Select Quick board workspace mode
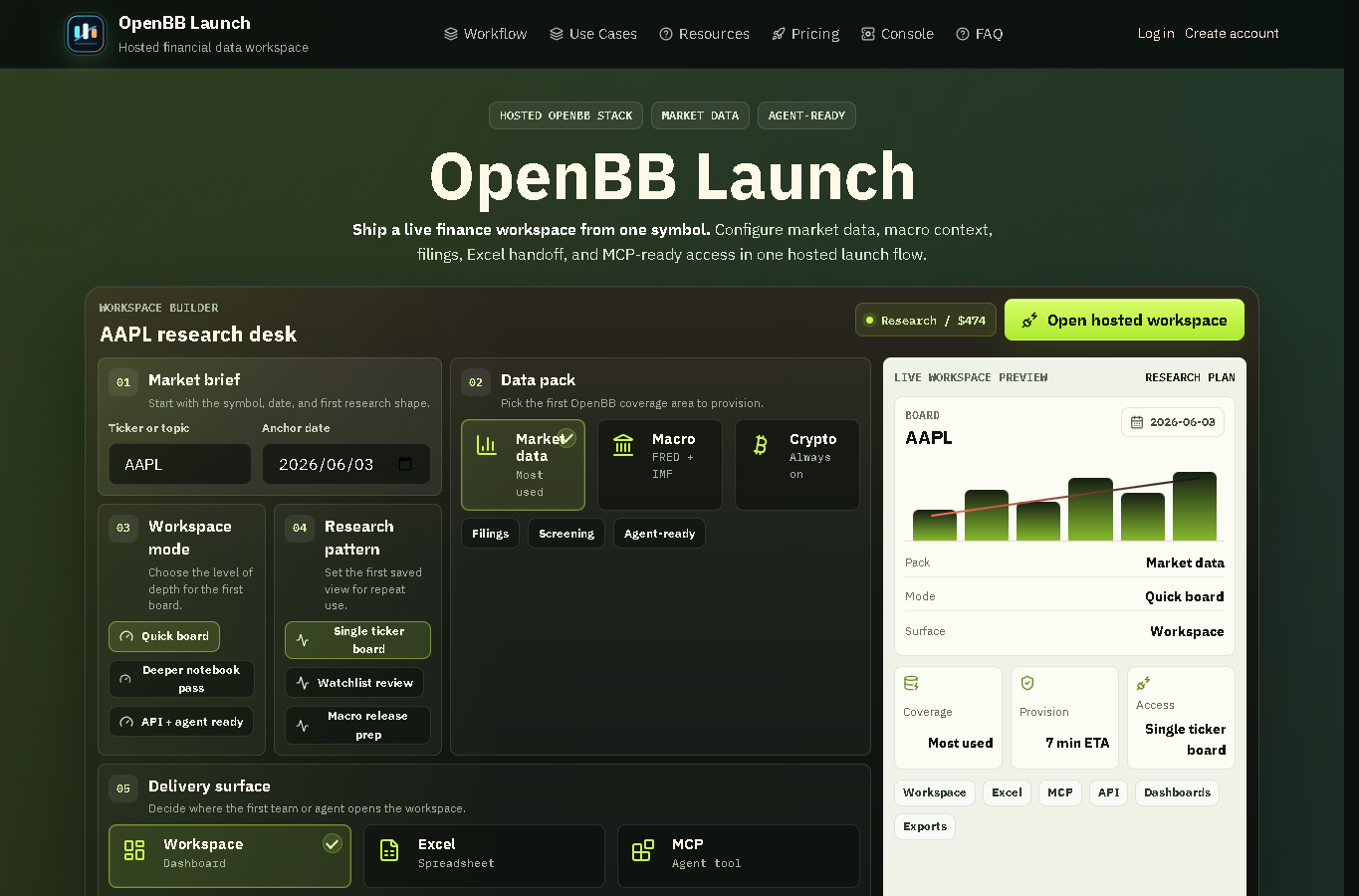1359x896 pixels. [x=164, y=636]
